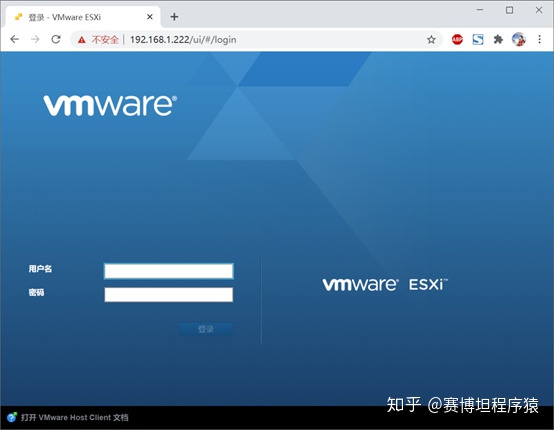The height and width of the screenshot is (430, 554).
Task: Click the browser forward arrow
Action: point(35,39)
